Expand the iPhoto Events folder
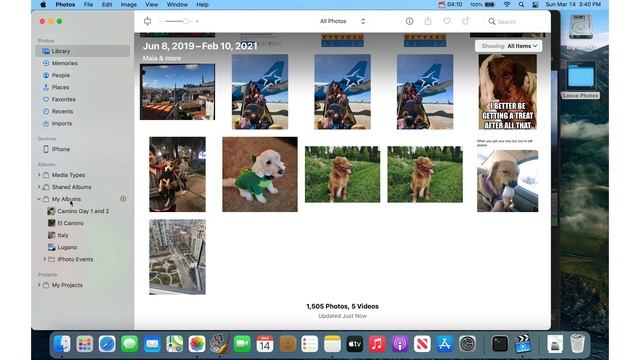Screen dimensions: 640x360 44,259
